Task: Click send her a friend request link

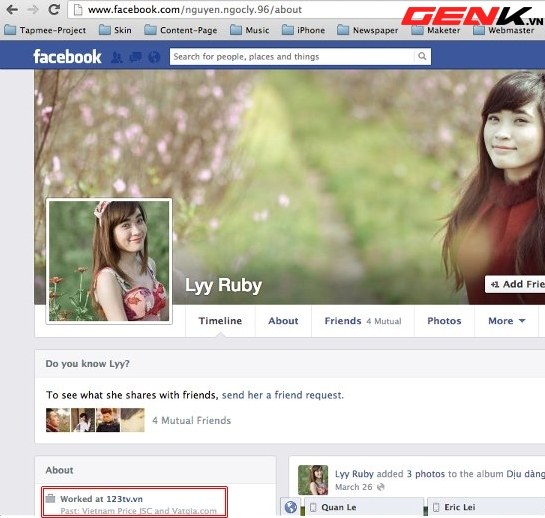Action: click(x=283, y=395)
